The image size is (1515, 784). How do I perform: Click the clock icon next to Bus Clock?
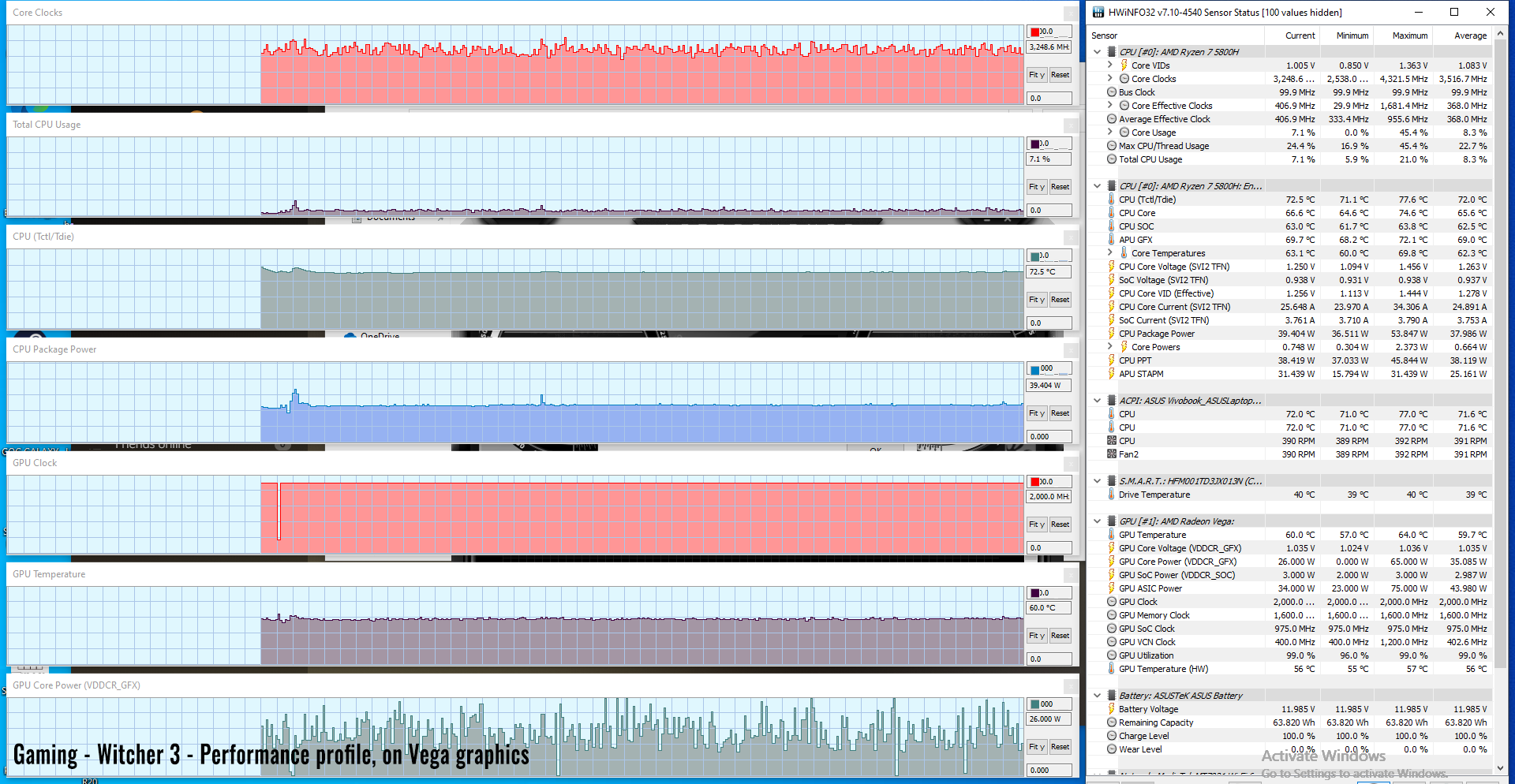[x=1112, y=92]
